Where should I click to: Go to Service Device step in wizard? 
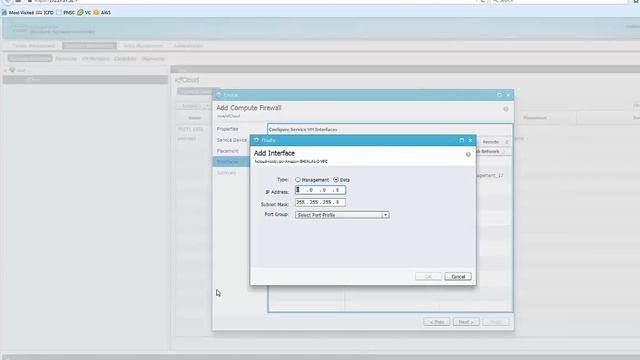231,140
